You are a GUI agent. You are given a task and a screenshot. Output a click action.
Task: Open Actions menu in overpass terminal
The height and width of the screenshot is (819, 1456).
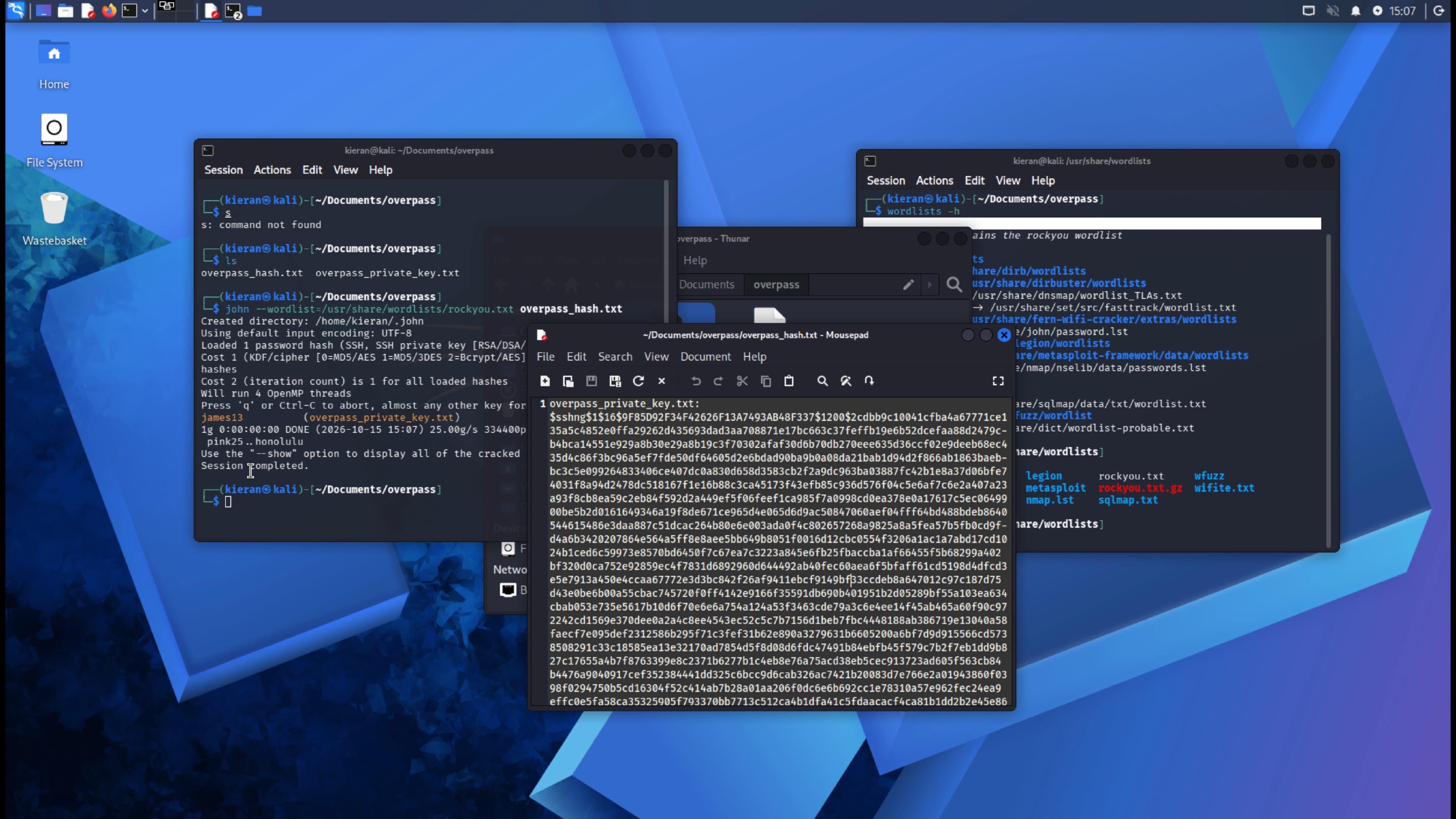point(272,170)
